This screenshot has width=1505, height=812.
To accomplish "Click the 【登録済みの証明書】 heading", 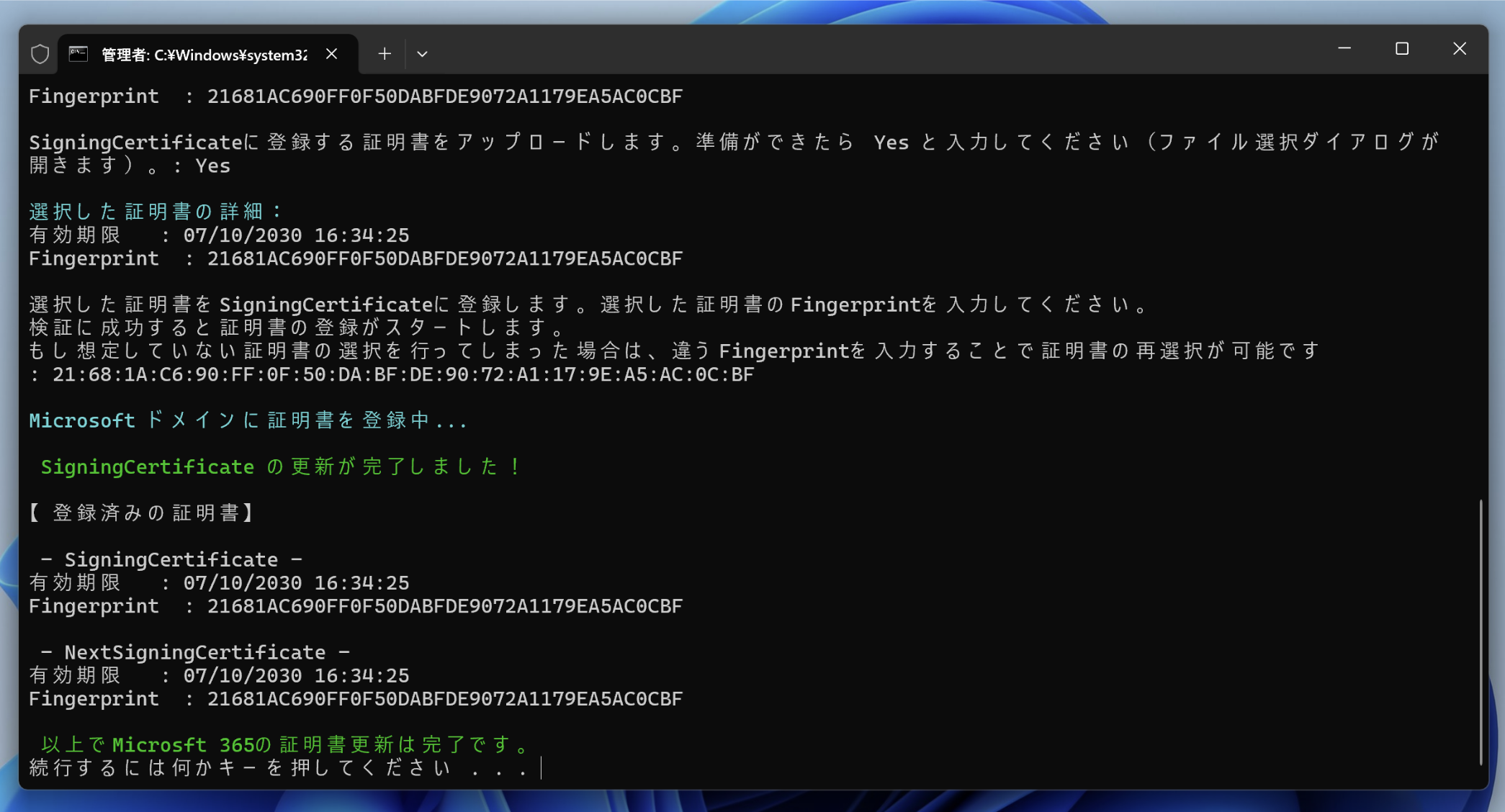I will (143, 513).
